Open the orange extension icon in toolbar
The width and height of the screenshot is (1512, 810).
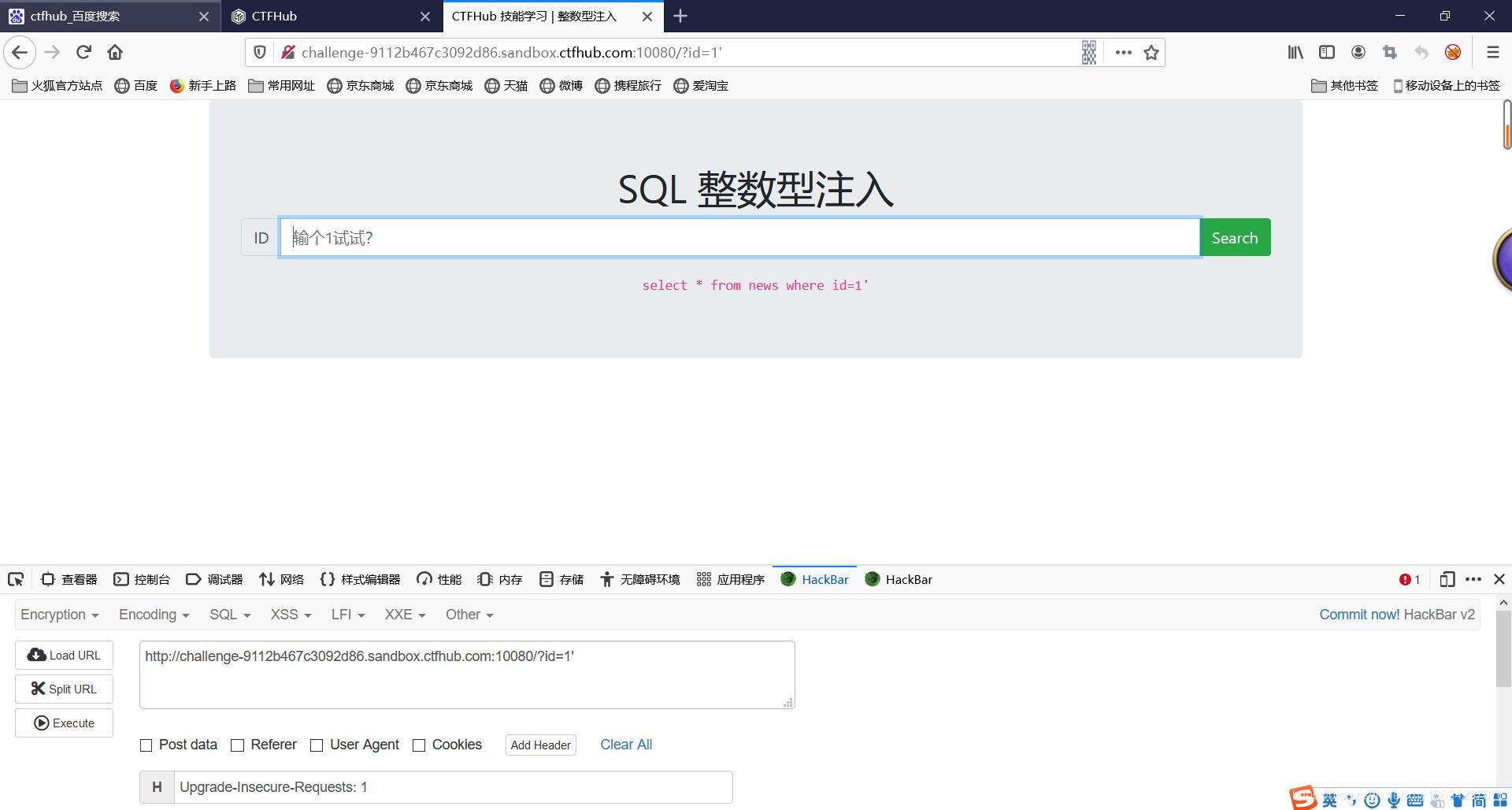pos(1453,53)
